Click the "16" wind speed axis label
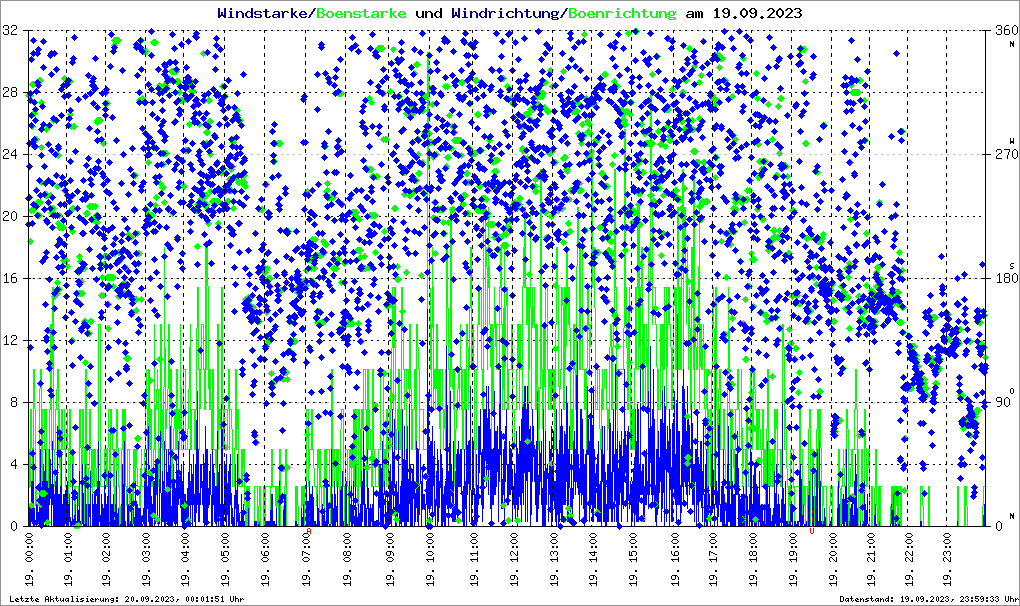Image resolution: width=1020 pixels, height=606 pixels. (x=10, y=278)
